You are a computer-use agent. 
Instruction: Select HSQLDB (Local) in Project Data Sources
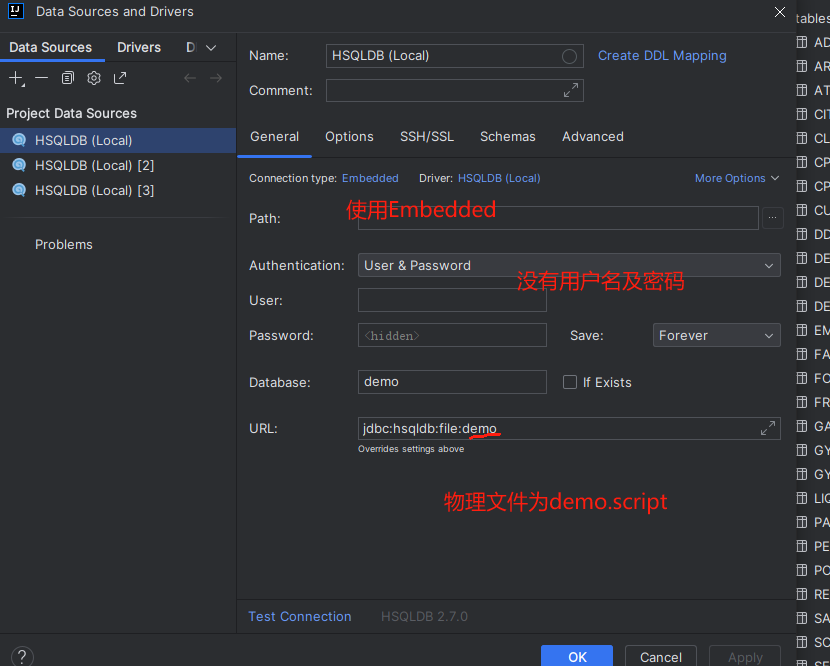click(118, 140)
